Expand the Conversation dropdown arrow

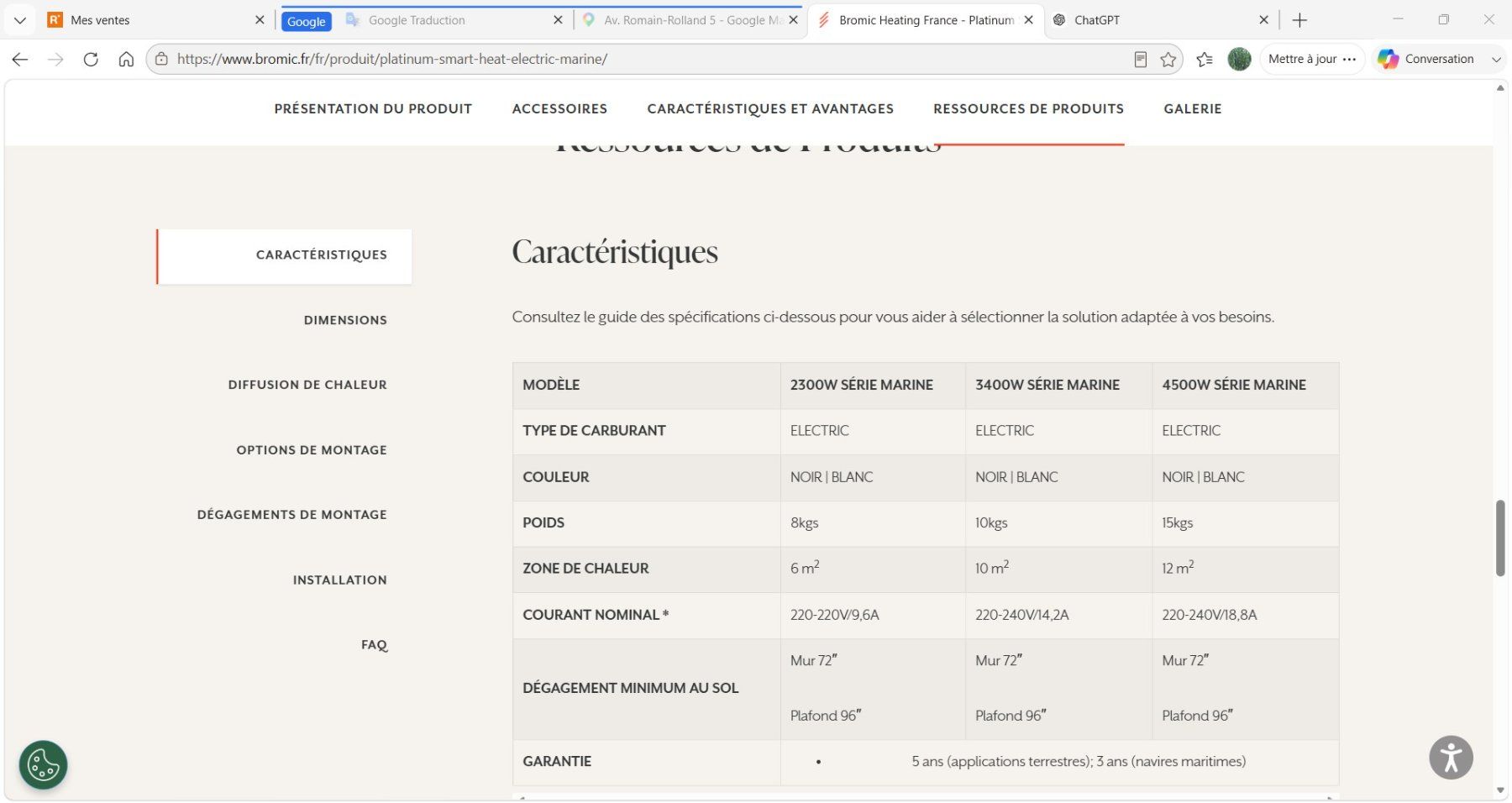click(x=1496, y=59)
